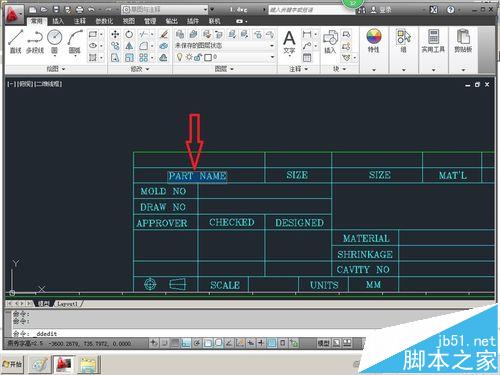Click the Print icon in quick access toolbar

coord(79,9)
